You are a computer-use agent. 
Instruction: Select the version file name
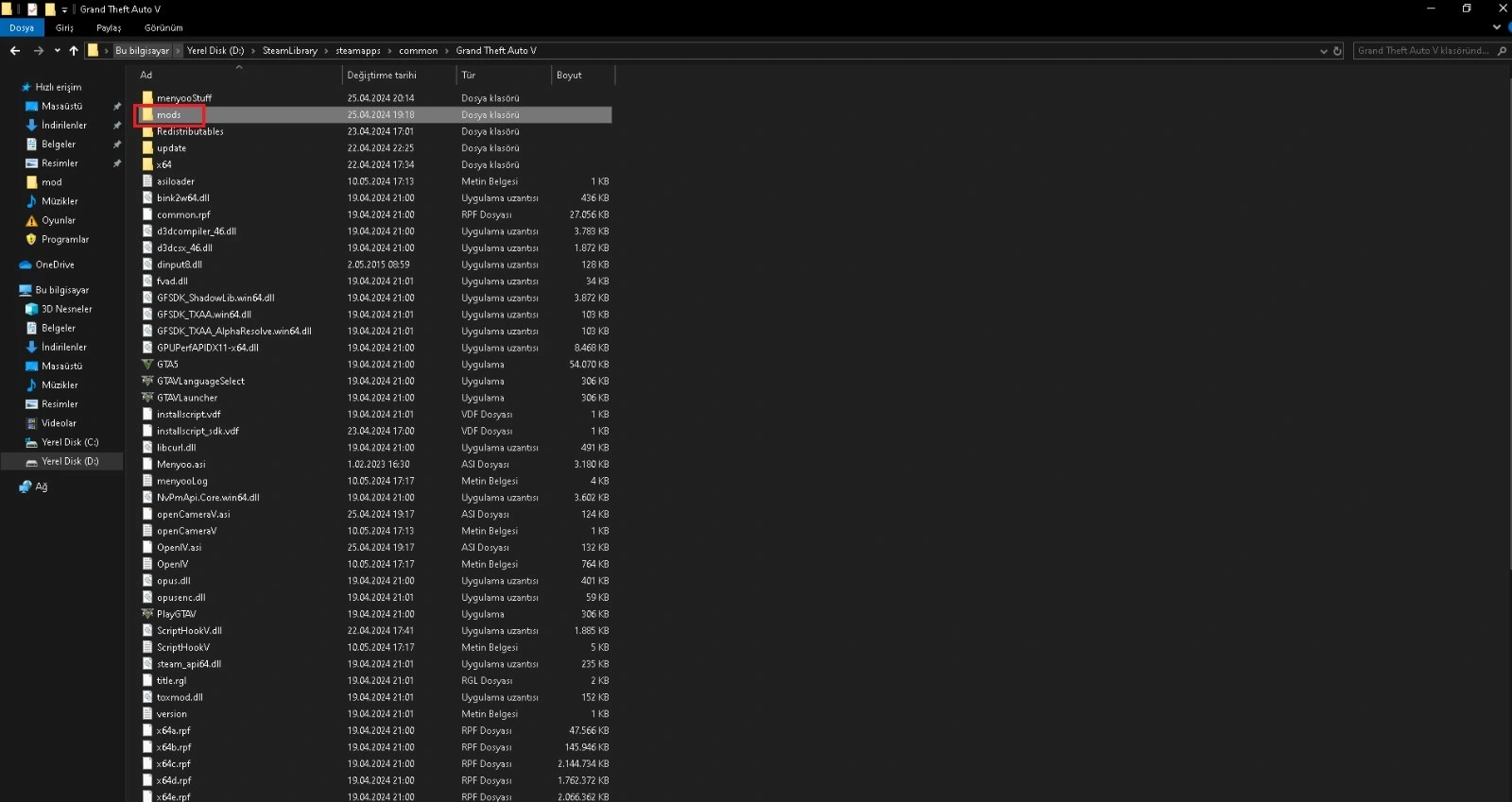pyautogui.click(x=172, y=714)
